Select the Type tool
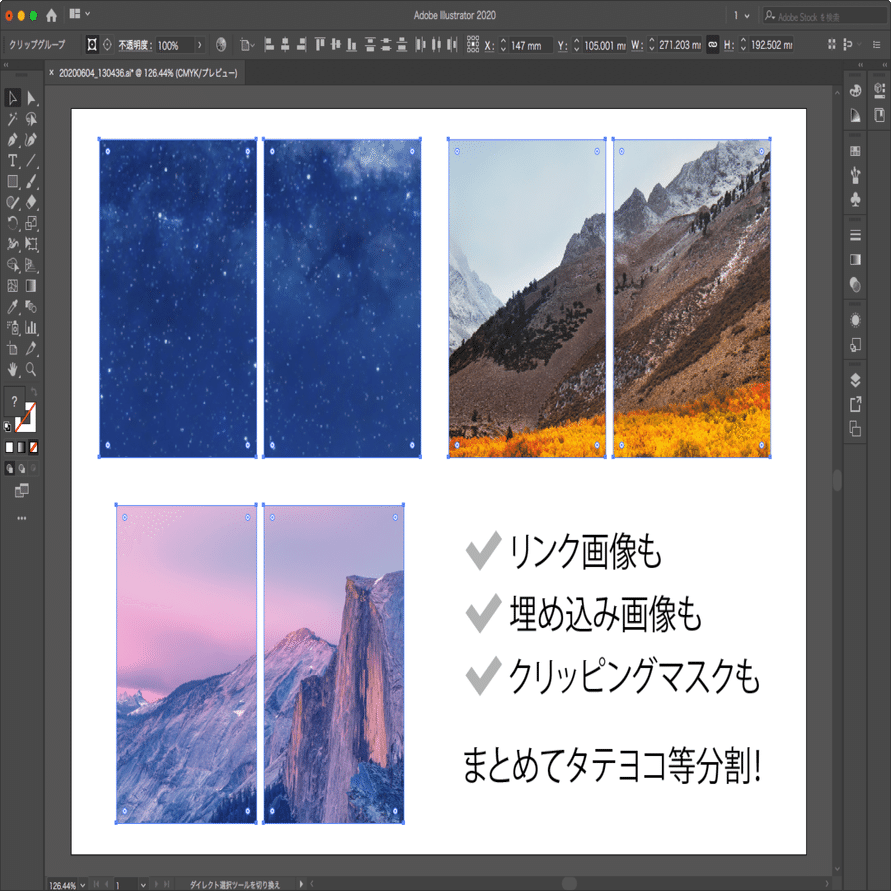 [x=12, y=159]
